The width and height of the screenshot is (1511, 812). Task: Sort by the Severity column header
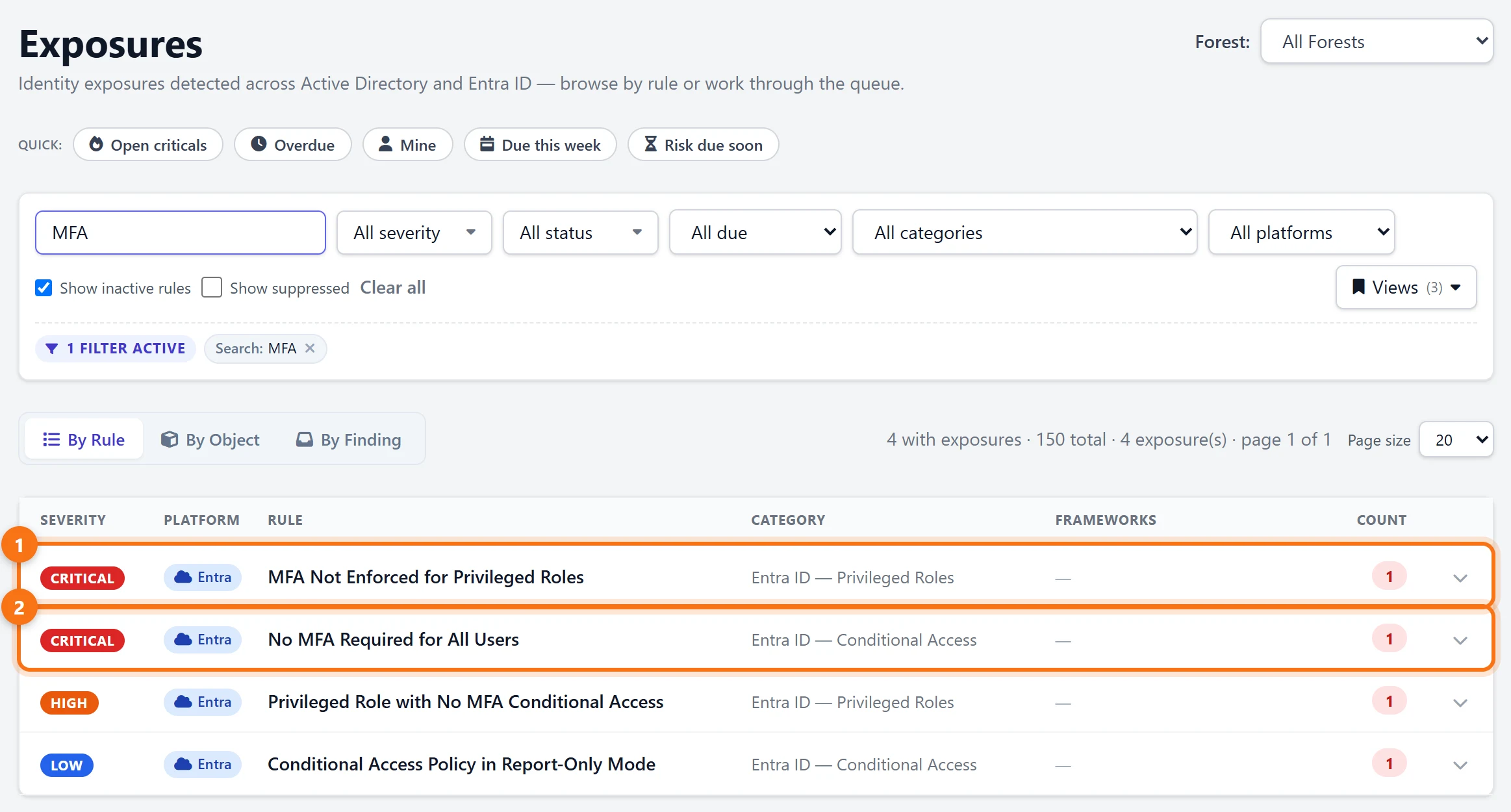[x=73, y=520]
